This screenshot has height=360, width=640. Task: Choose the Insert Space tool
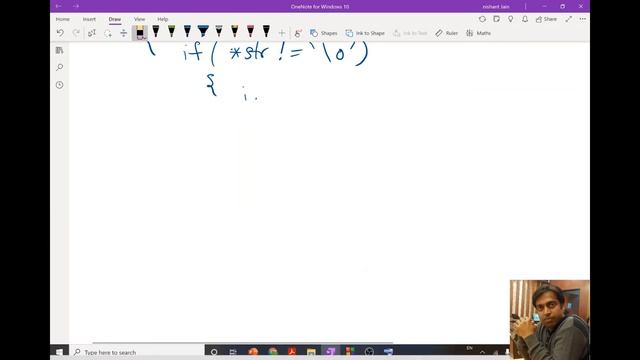[x=124, y=33]
